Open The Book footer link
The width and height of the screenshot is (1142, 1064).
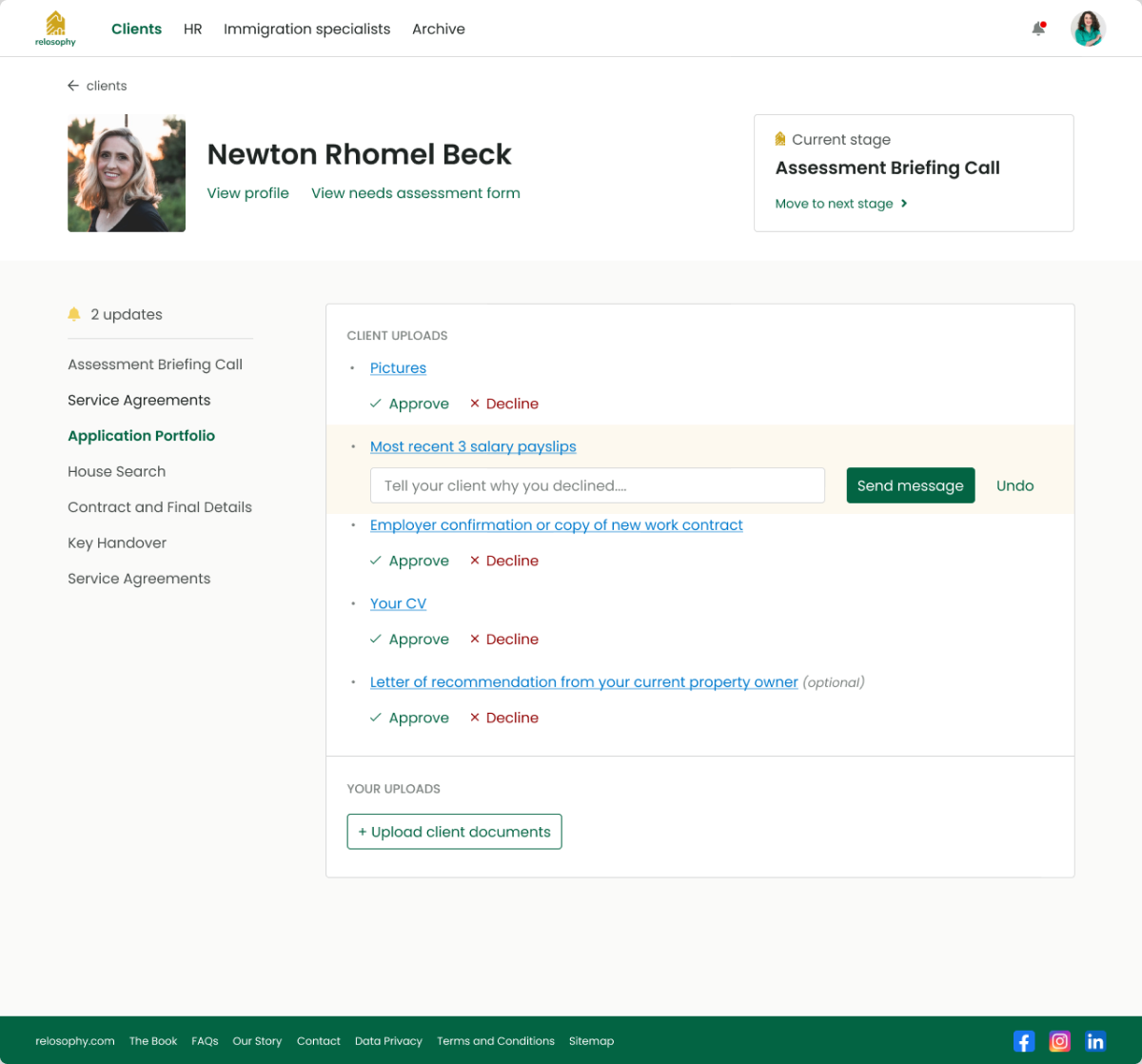[153, 1041]
